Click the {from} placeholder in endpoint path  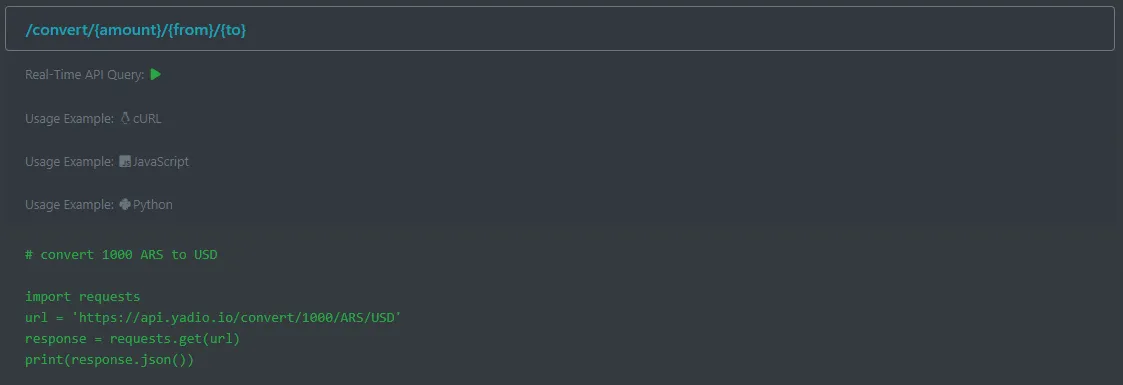point(192,30)
